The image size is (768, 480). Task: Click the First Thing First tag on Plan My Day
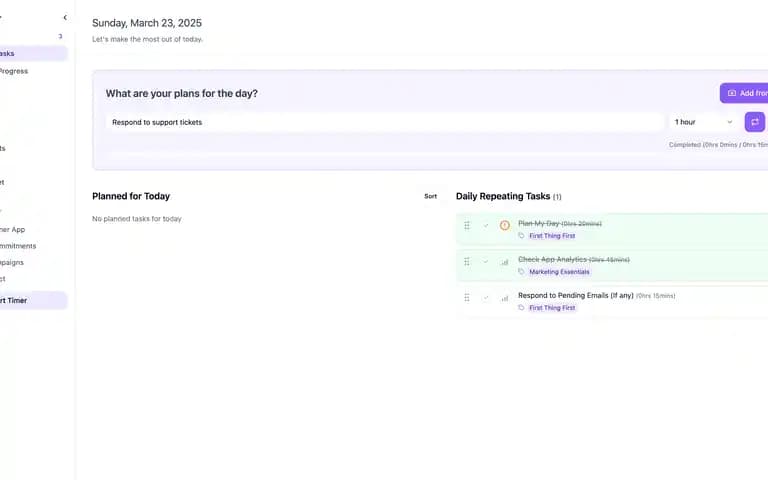(x=552, y=236)
